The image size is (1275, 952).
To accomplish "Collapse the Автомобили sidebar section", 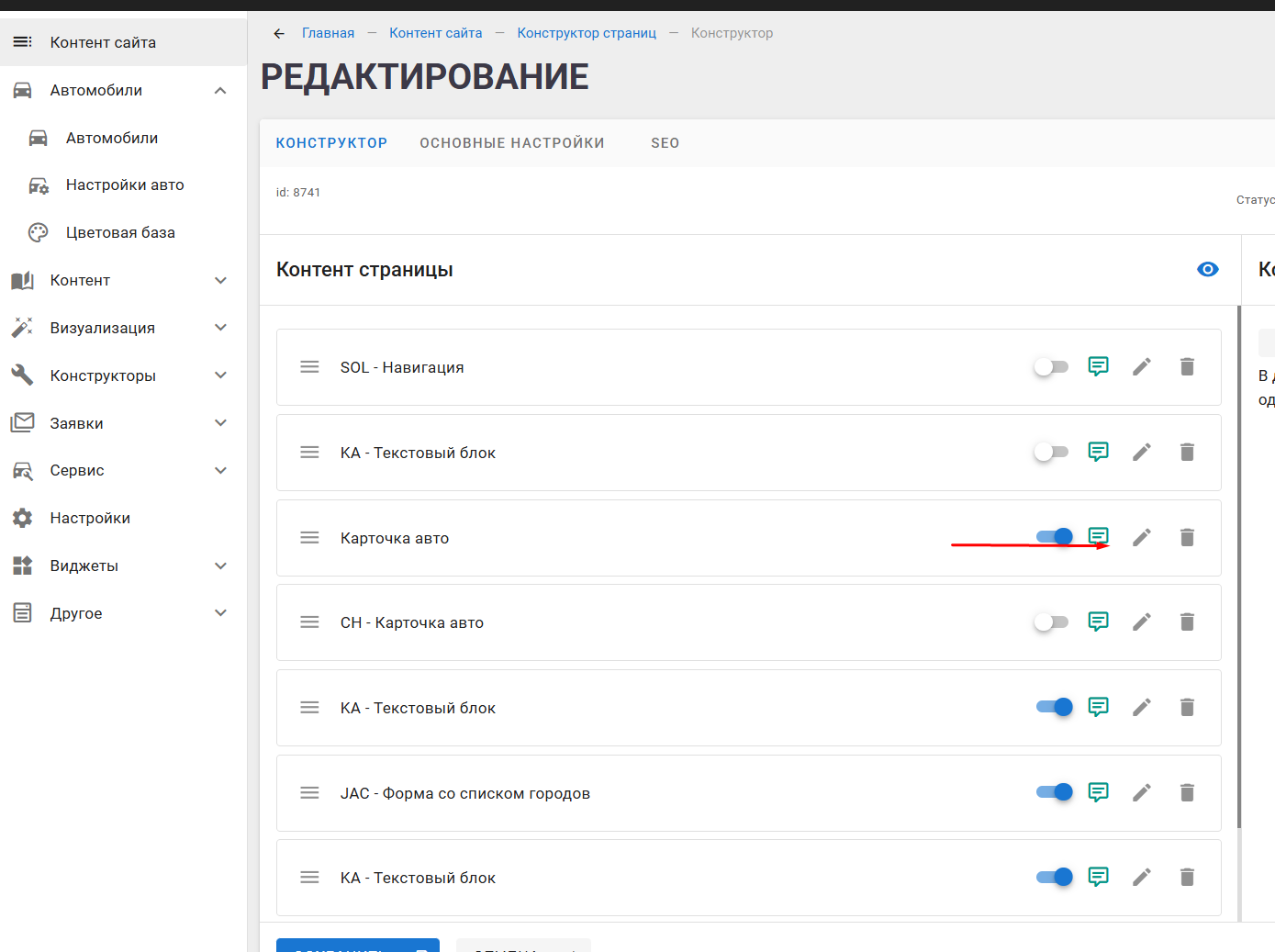I will [220, 90].
